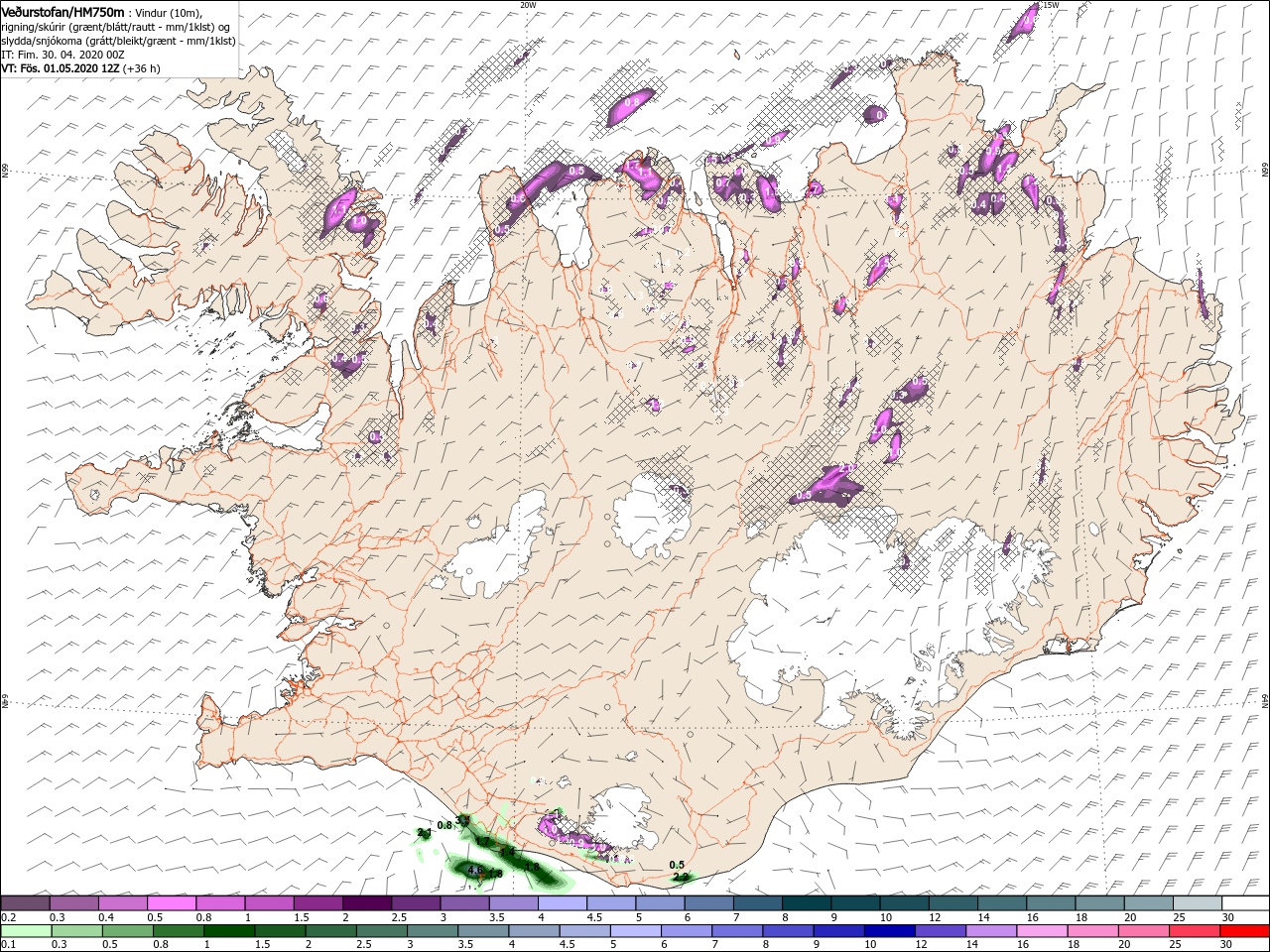1270x952 pixels.
Task: Click the 'rigning/skúrir' description line
Action: click(115, 26)
